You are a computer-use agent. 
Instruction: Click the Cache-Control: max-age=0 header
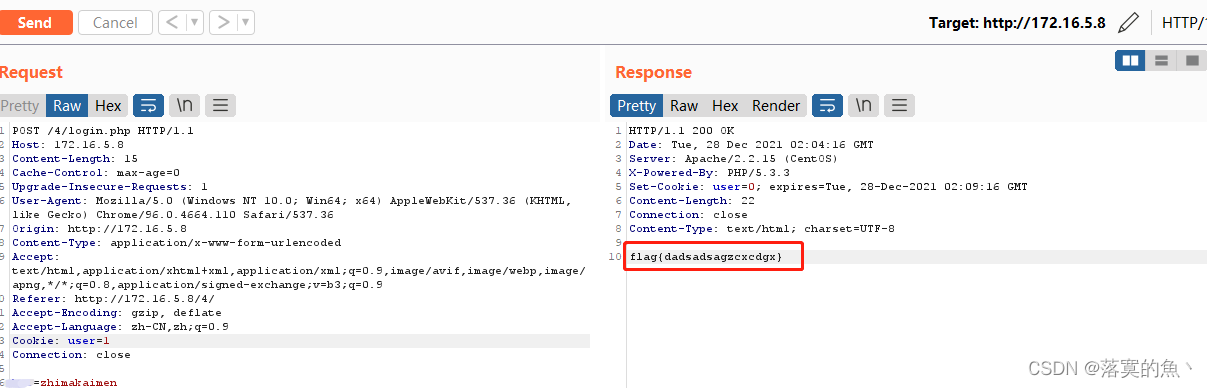tap(96, 173)
